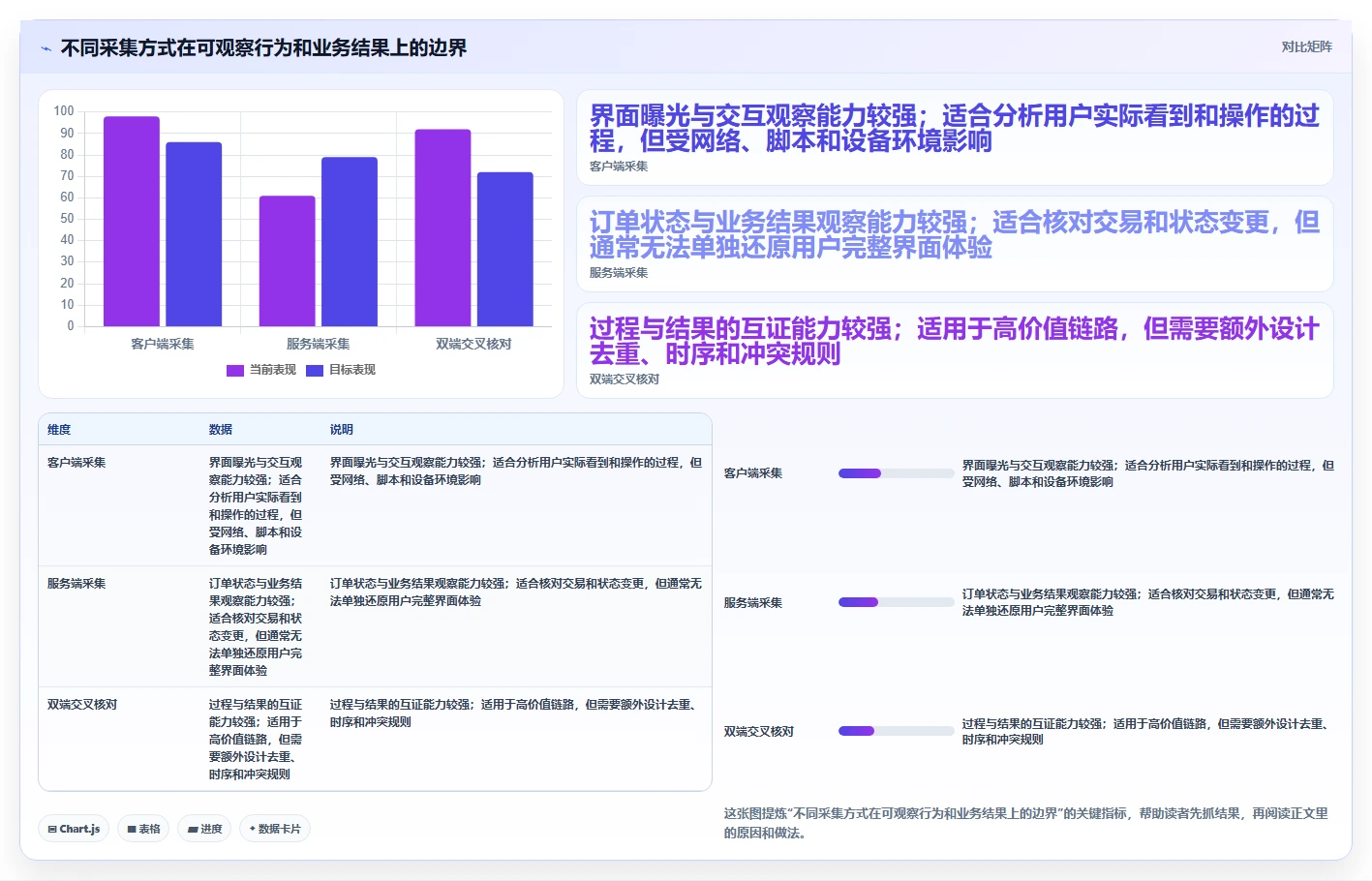The image size is (1372, 881).
Task: Toggle the 当前表现 legend swatch
Action: [x=235, y=370]
